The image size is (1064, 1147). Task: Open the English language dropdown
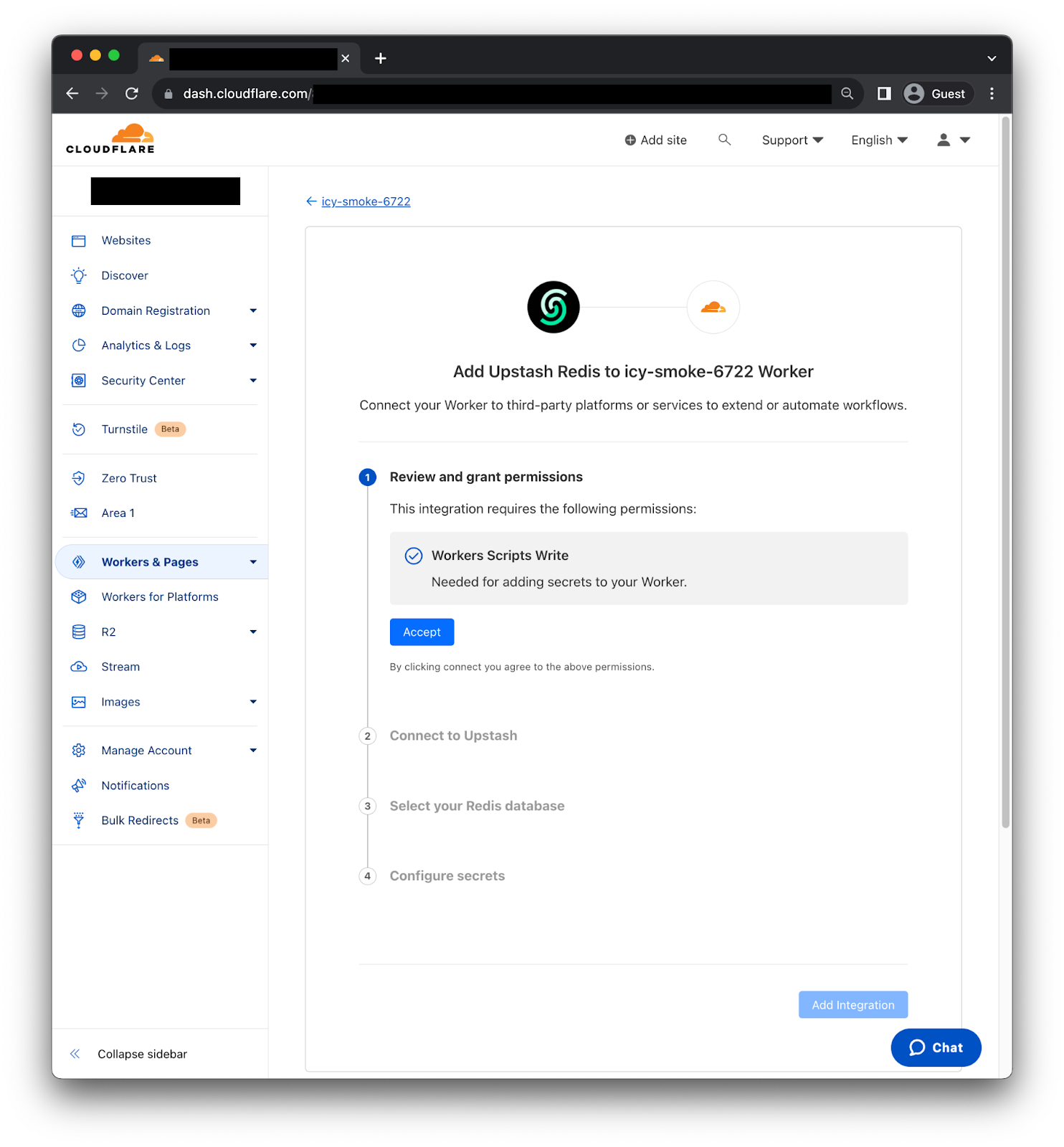[x=879, y=141]
